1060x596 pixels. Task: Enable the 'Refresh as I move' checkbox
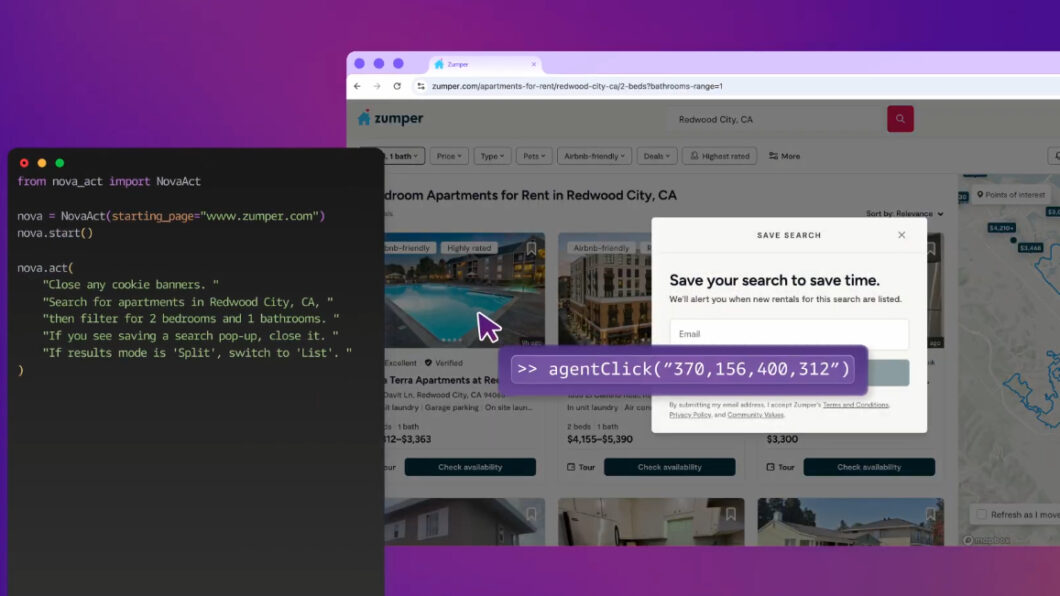(981, 514)
